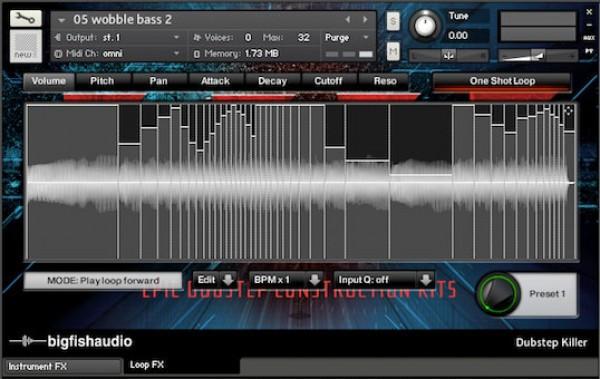This screenshot has width=600, height=379.
Task: Click the 'new' instrument icon thumbnail
Action: [x=26, y=46]
